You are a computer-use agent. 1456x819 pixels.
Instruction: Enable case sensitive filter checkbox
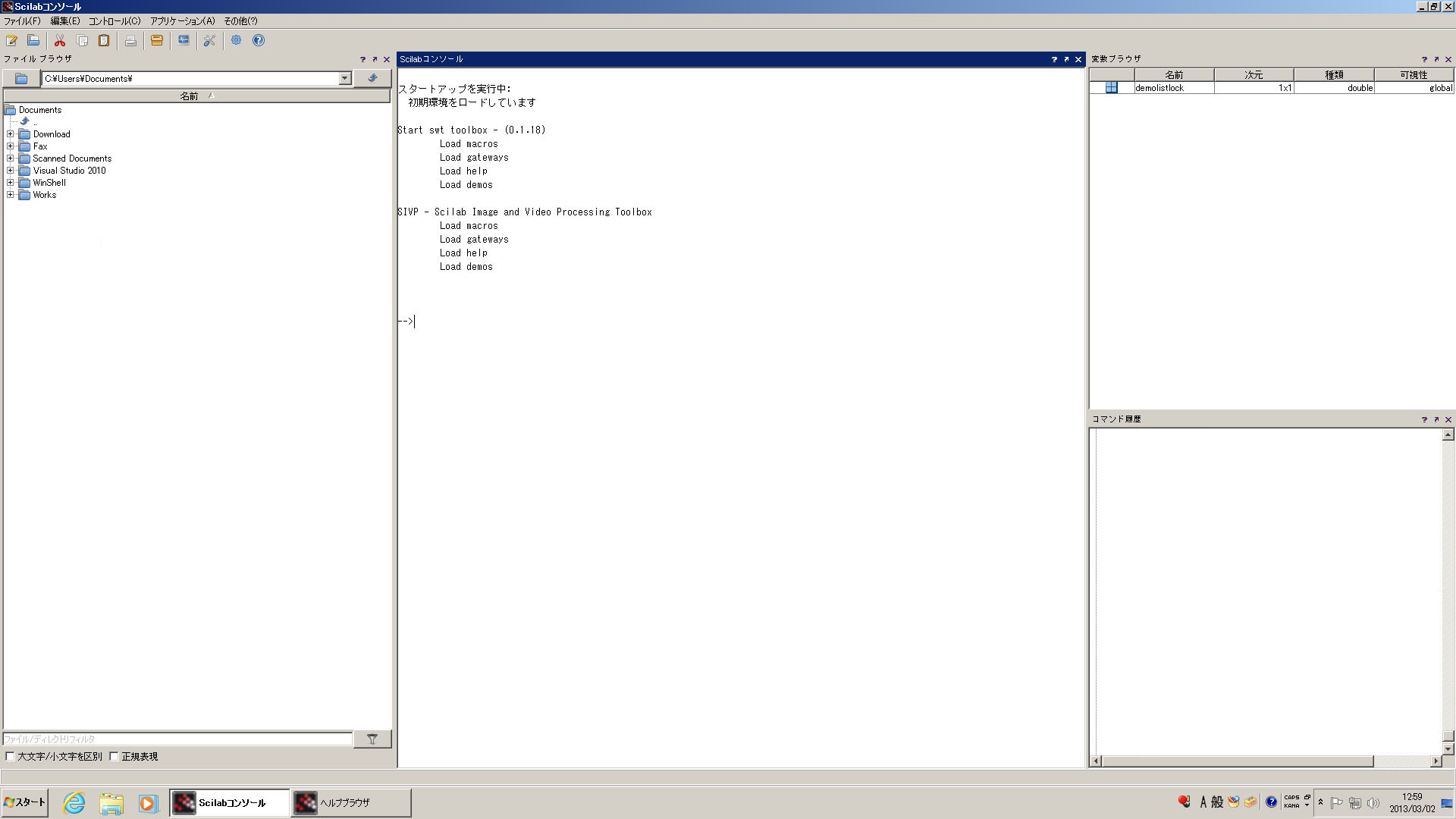(x=10, y=756)
